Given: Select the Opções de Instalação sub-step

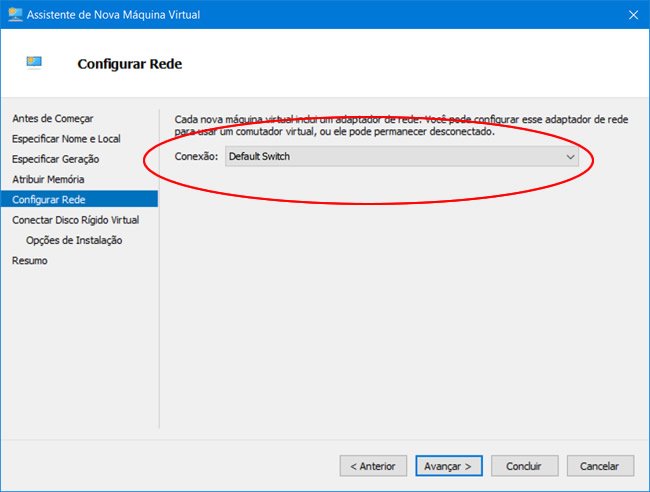Looking at the screenshot, I should point(74,240).
